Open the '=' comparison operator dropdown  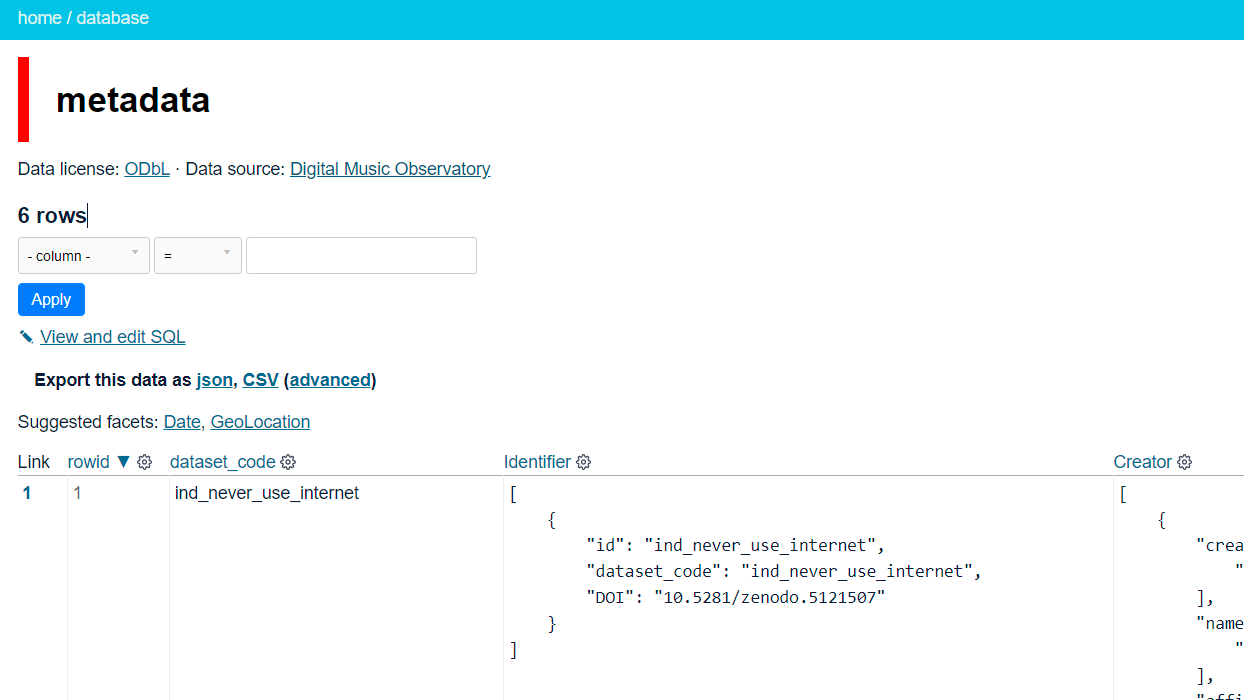[197, 255]
